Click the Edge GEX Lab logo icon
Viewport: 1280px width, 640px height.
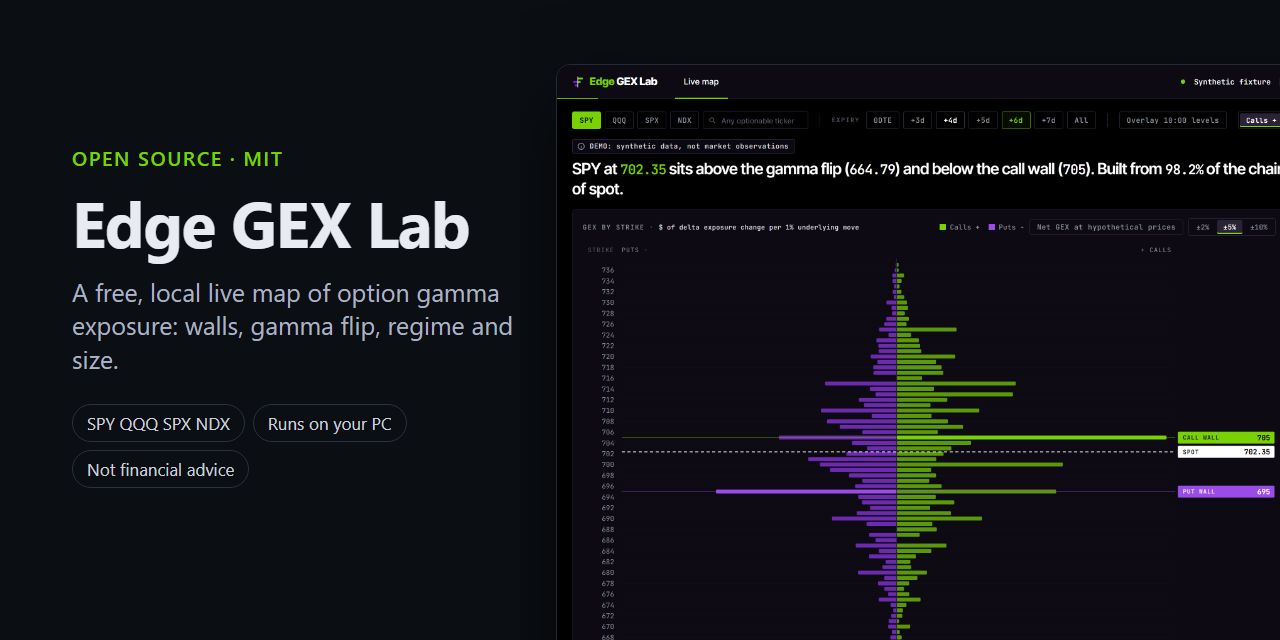point(578,82)
